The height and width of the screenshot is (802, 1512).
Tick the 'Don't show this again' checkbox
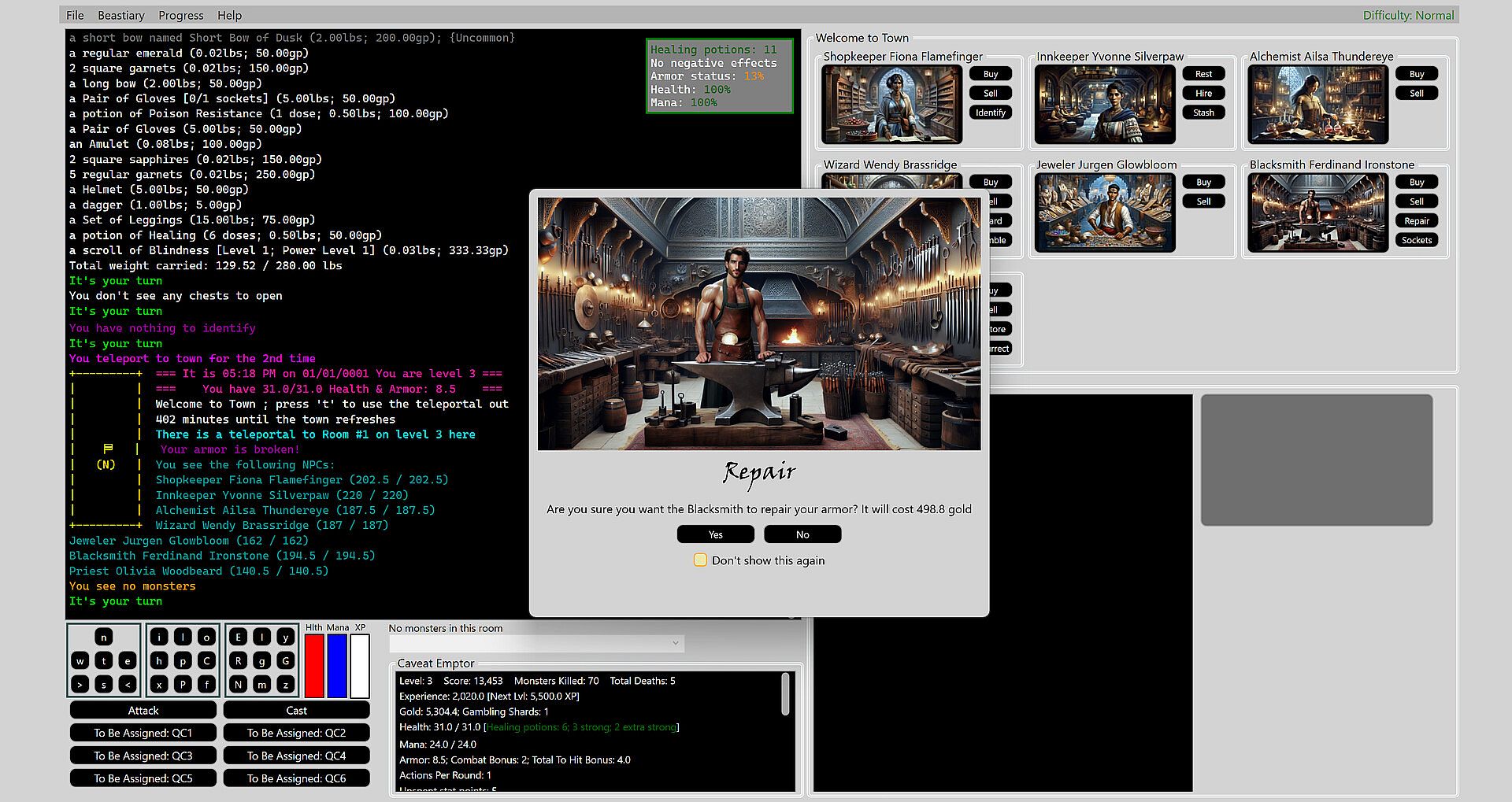click(700, 560)
